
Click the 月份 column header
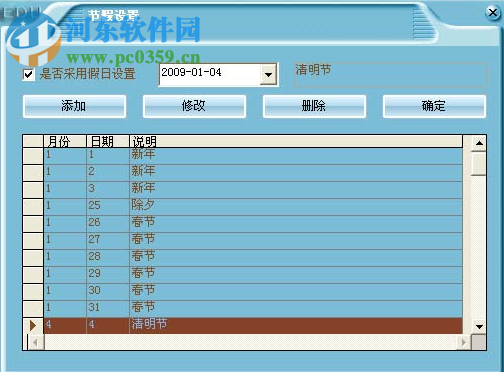tap(65, 141)
